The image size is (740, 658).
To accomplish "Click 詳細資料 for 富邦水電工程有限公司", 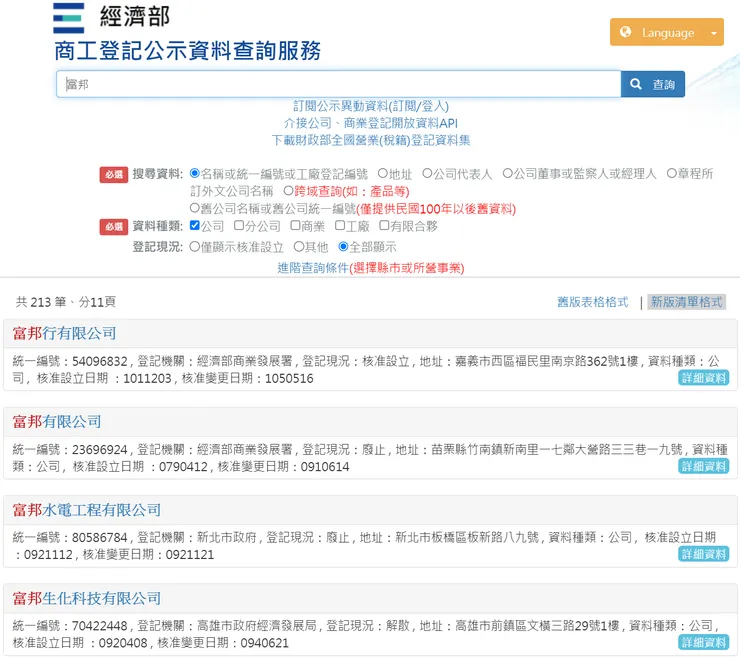I will coord(703,554).
